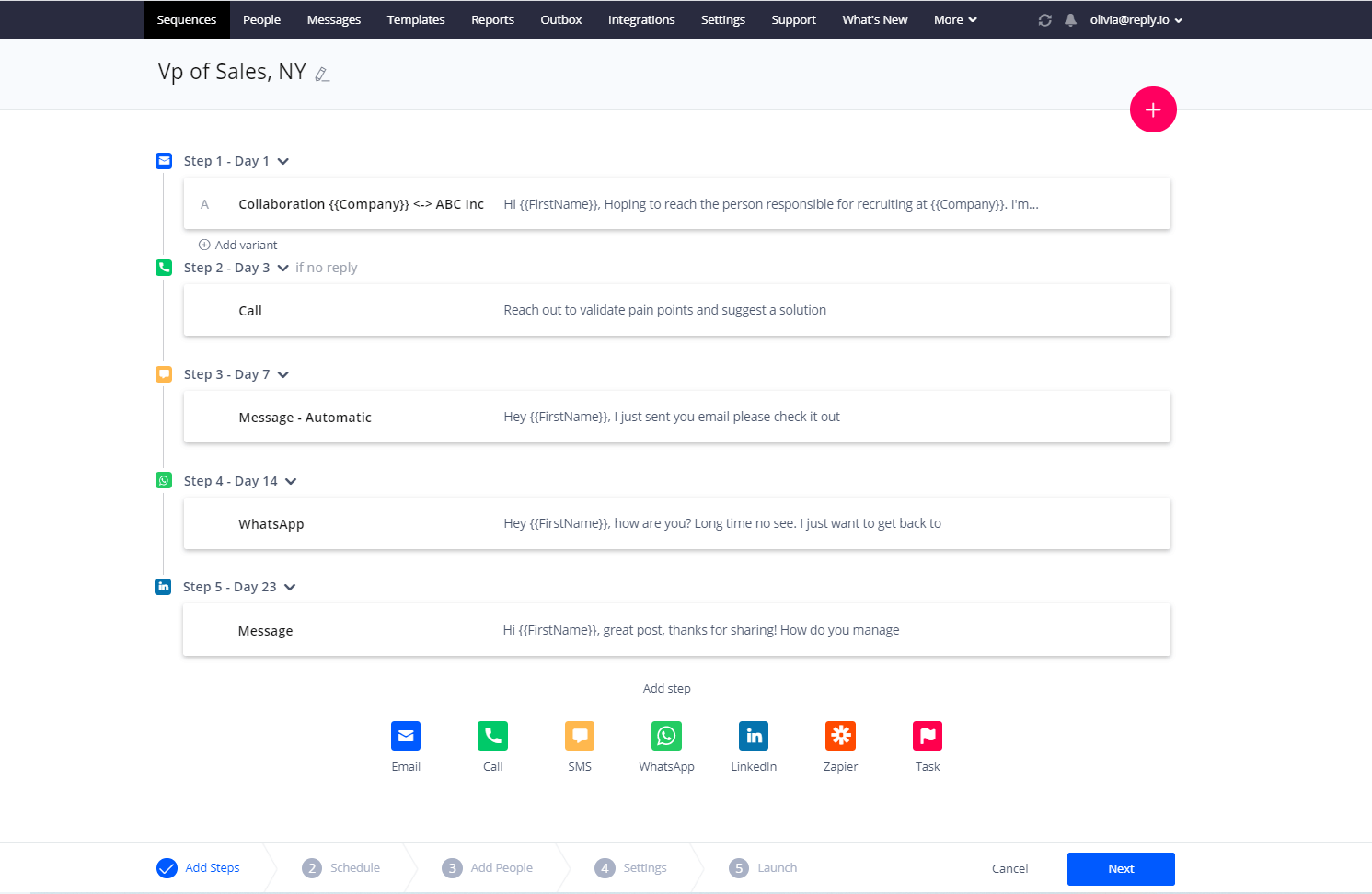
Task: Add a Task step with flag icon
Action: coord(928,736)
